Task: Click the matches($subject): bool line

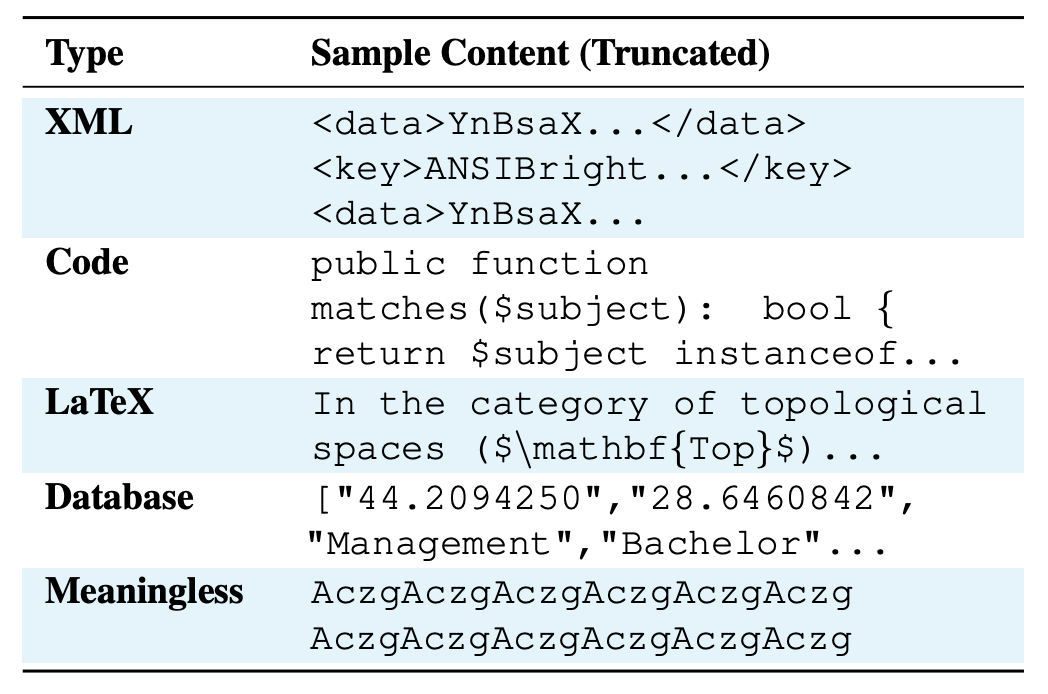Action: 602,309
